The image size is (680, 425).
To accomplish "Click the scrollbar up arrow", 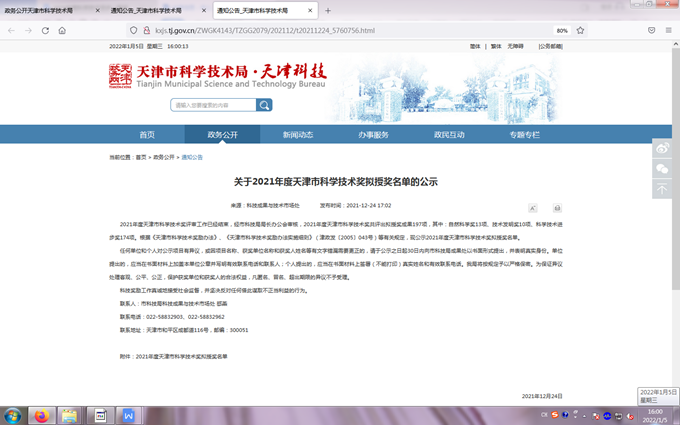I will pyautogui.click(x=676, y=44).
